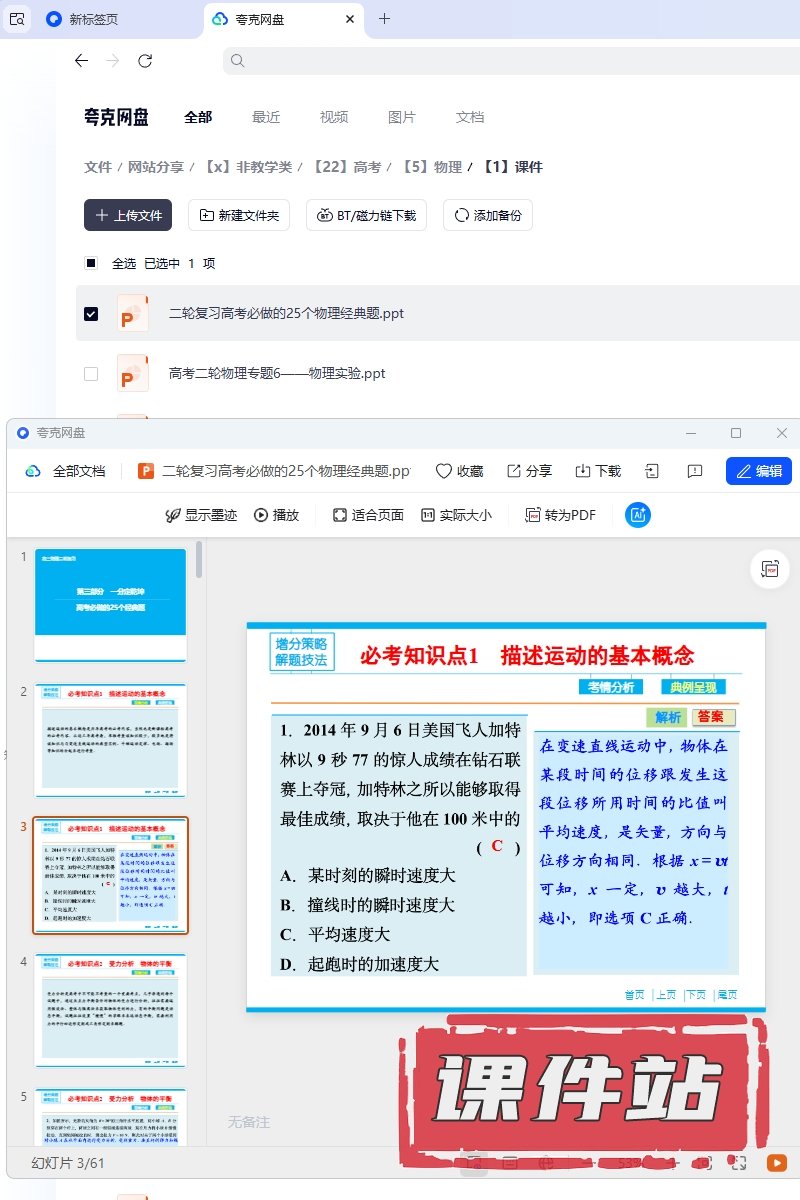Reload page with browser refresh icon
This screenshot has height=1200, width=800.
(145, 61)
